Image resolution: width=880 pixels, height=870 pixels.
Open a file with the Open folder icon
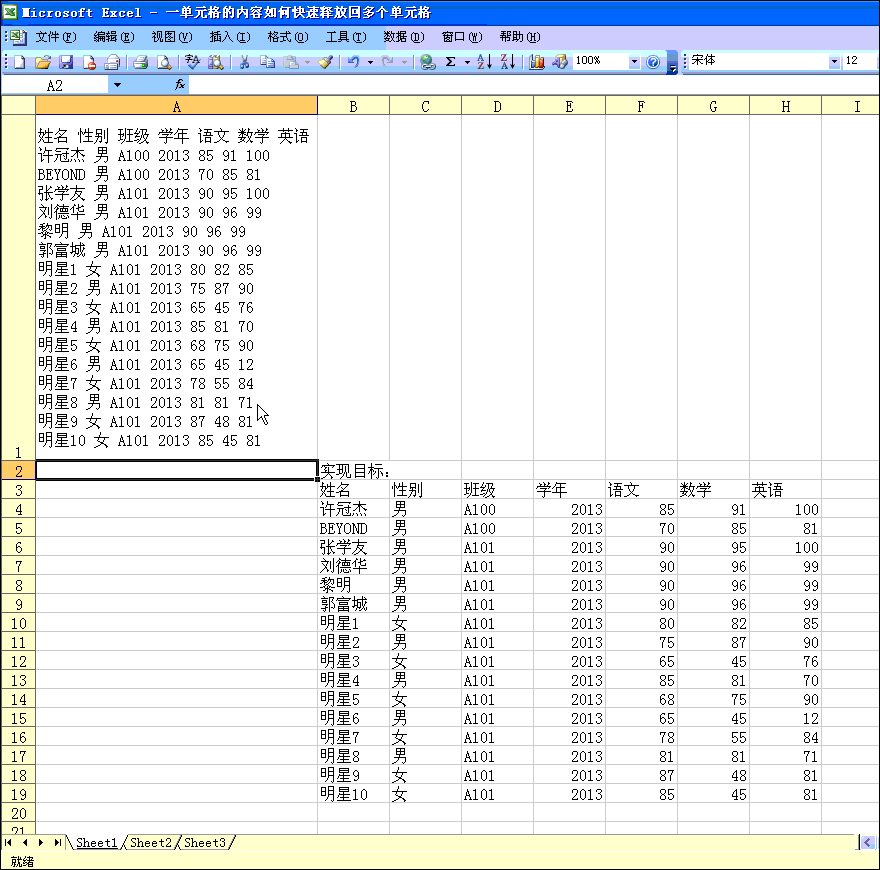click(x=43, y=62)
